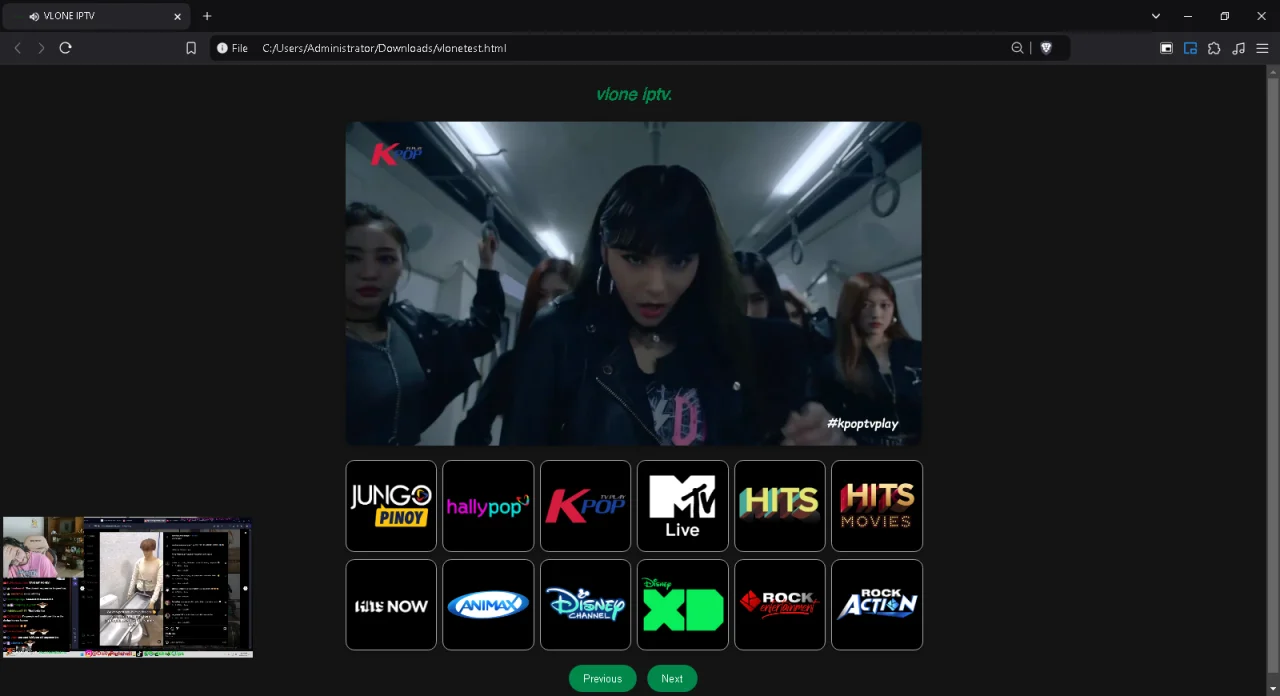The height and width of the screenshot is (696, 1280).
Task: Open the extensions menu
Action: click(x=1214, y=48)
